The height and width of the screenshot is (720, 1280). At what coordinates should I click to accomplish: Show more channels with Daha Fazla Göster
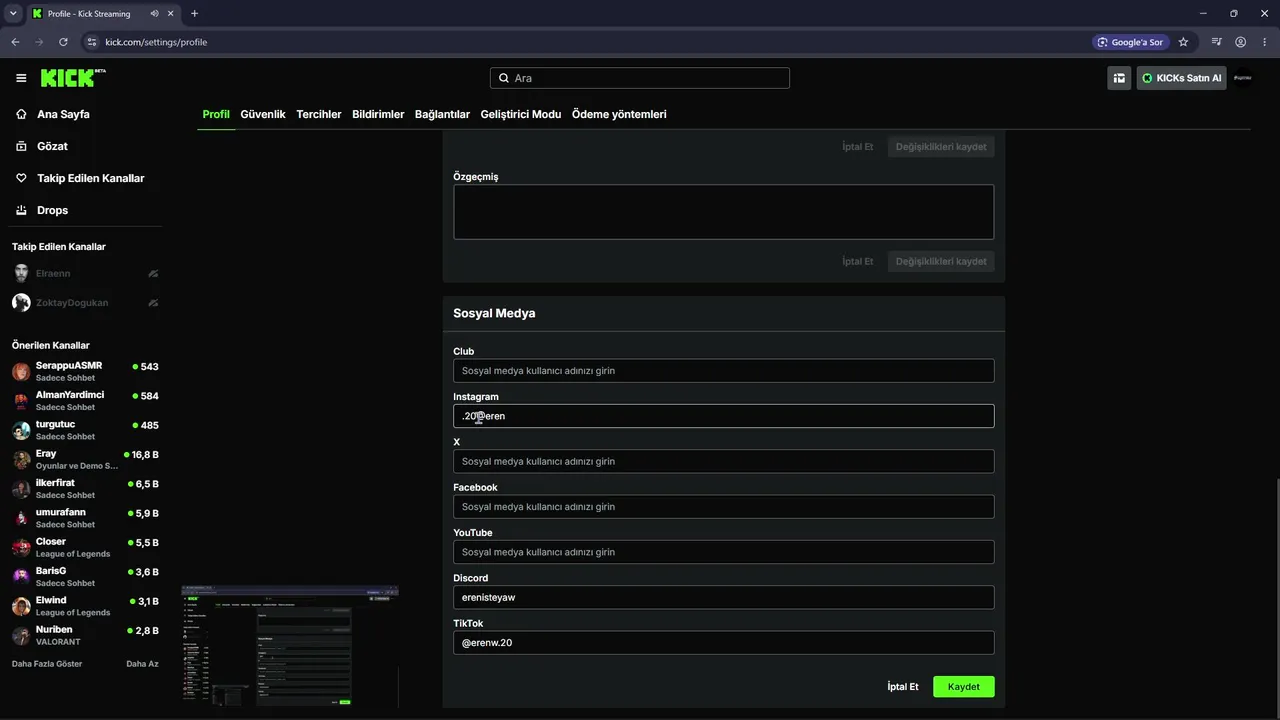coord(47,664)
